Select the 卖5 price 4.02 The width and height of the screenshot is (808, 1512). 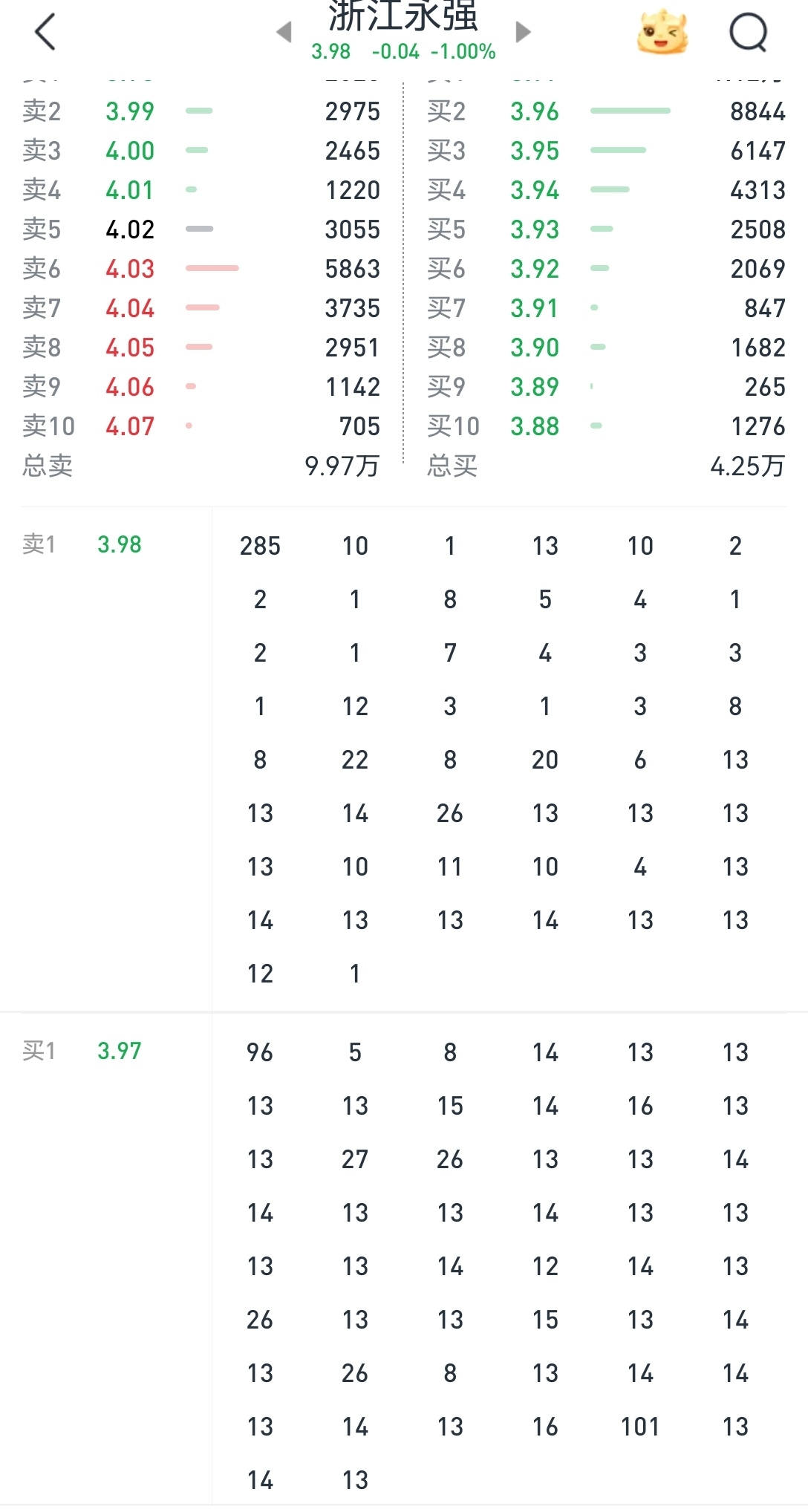pyautogui.click(x=130, y=229)
